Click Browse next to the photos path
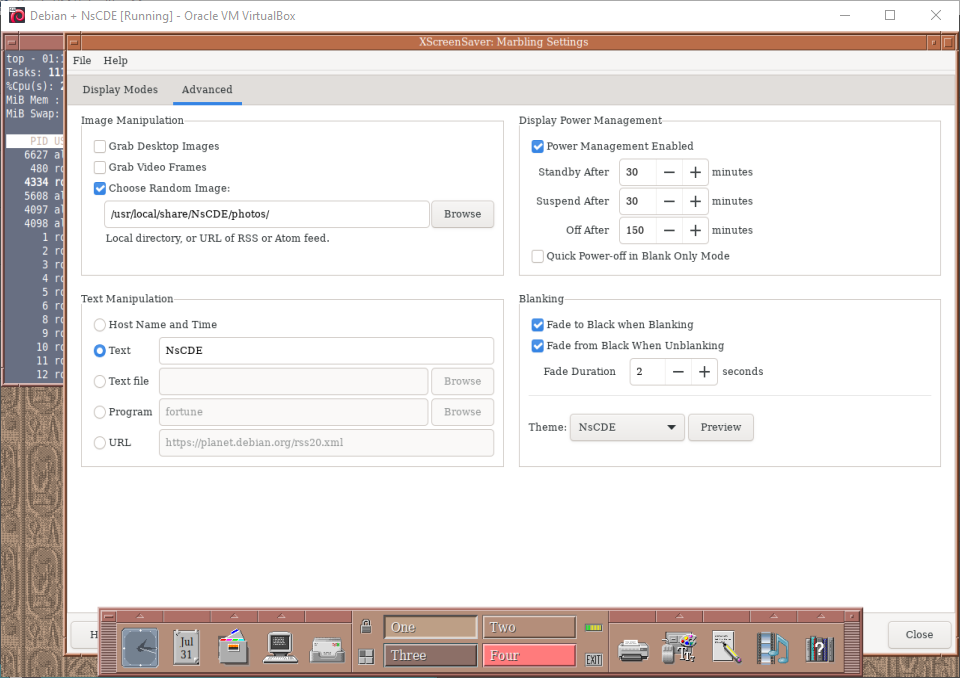Screen dimensions: 960x678 [x=462, y=214]
